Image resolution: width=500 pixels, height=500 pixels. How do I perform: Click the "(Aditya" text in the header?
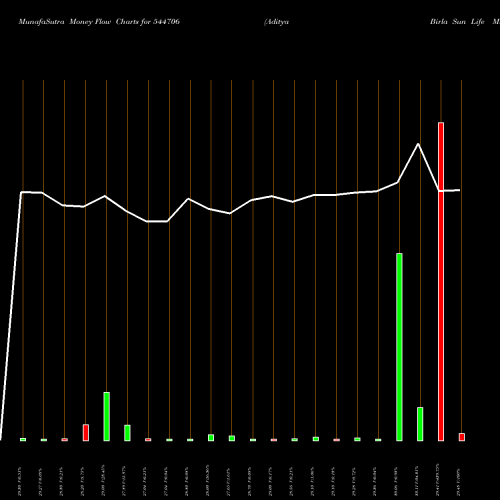coord(276,22)
